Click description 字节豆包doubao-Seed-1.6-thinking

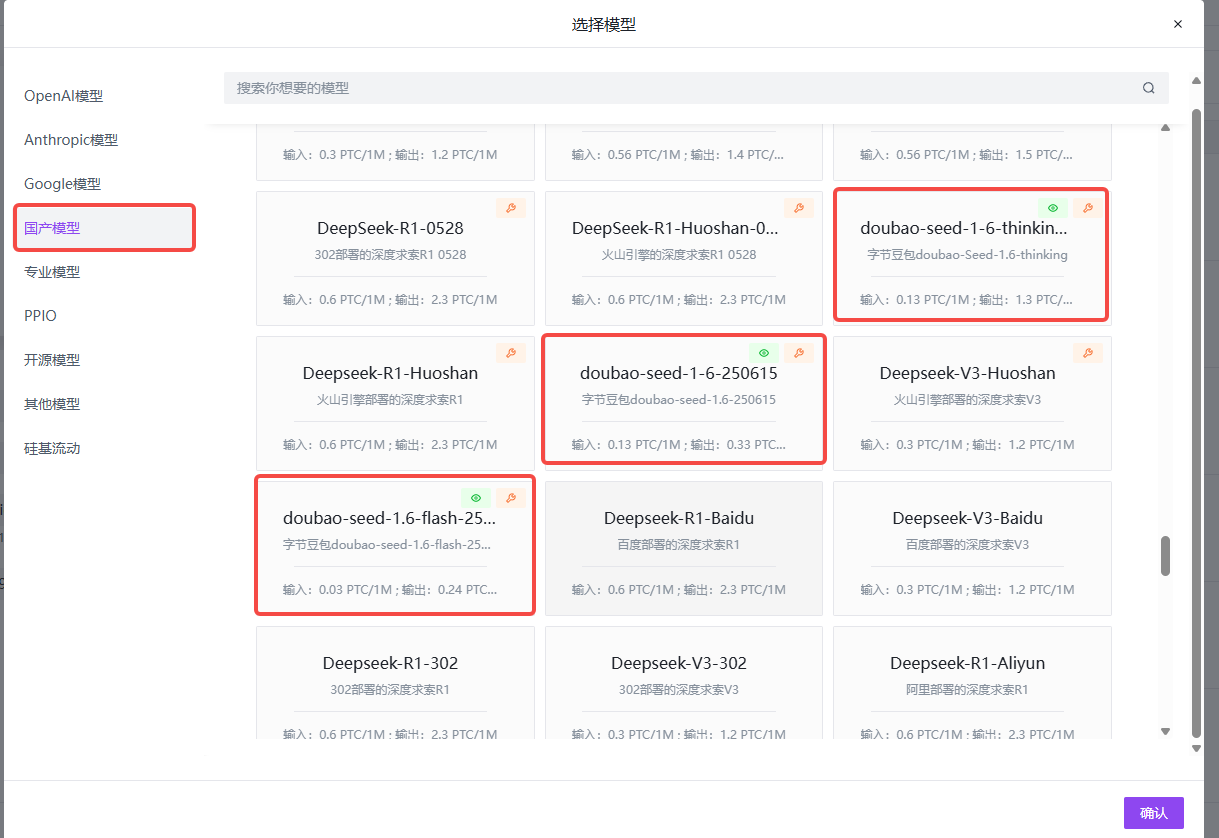[967, 254]
